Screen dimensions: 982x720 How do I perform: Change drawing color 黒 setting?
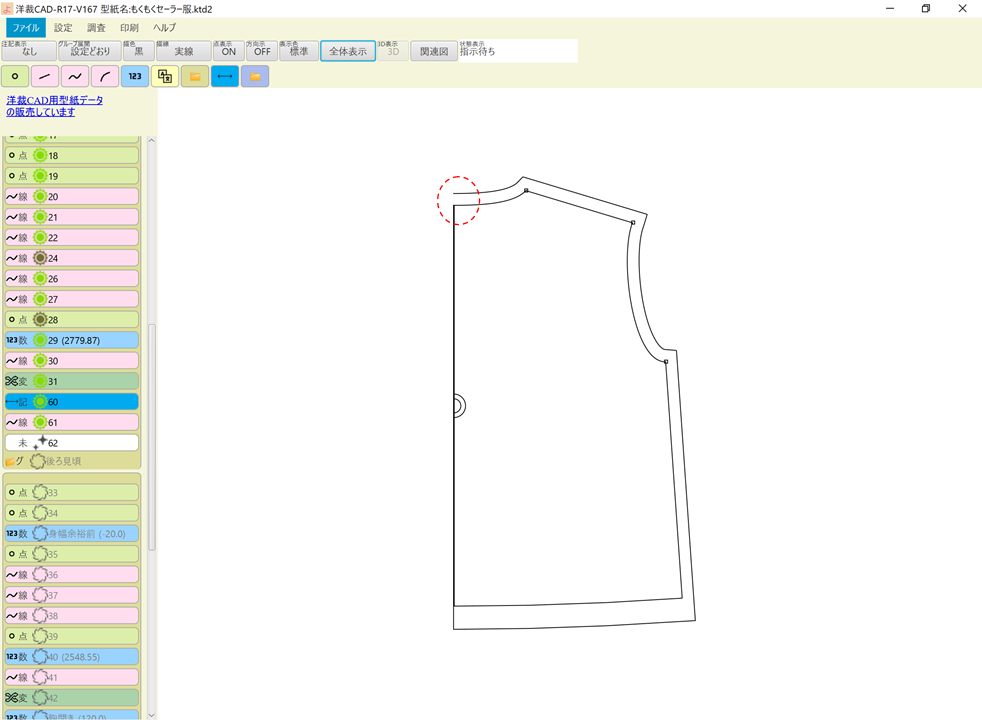(138, 51)
